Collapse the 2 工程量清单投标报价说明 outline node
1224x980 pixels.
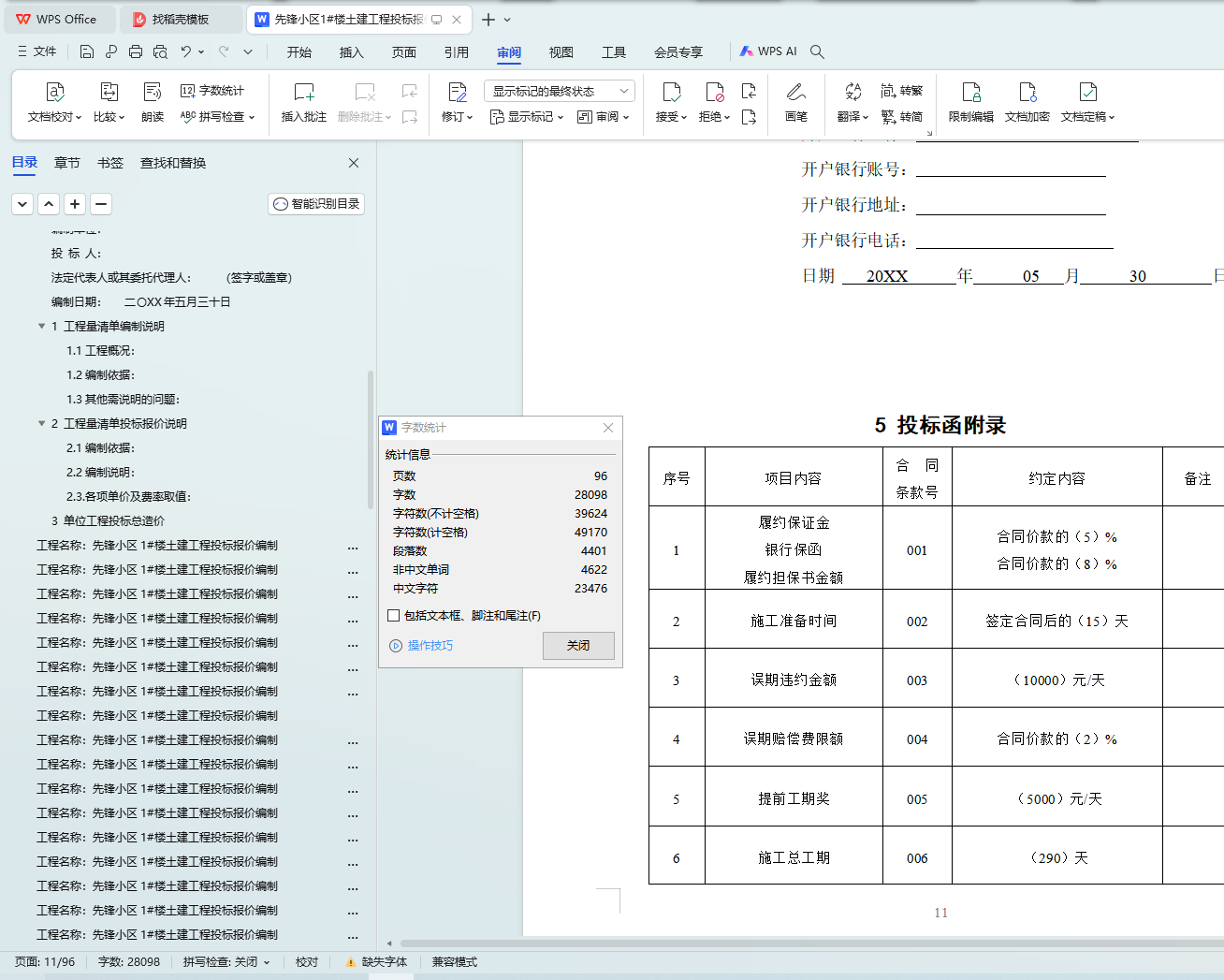[41, 423]
